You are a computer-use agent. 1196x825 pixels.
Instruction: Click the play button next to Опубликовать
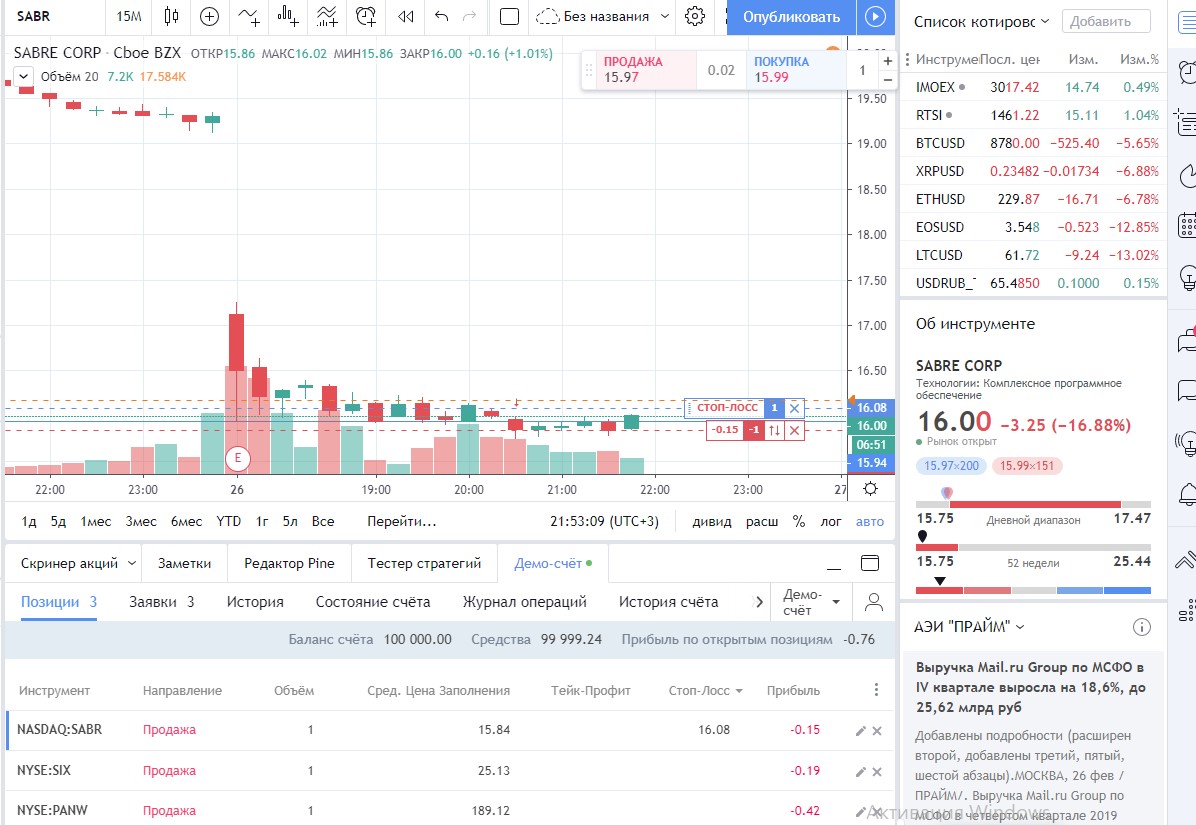point(875,16)
